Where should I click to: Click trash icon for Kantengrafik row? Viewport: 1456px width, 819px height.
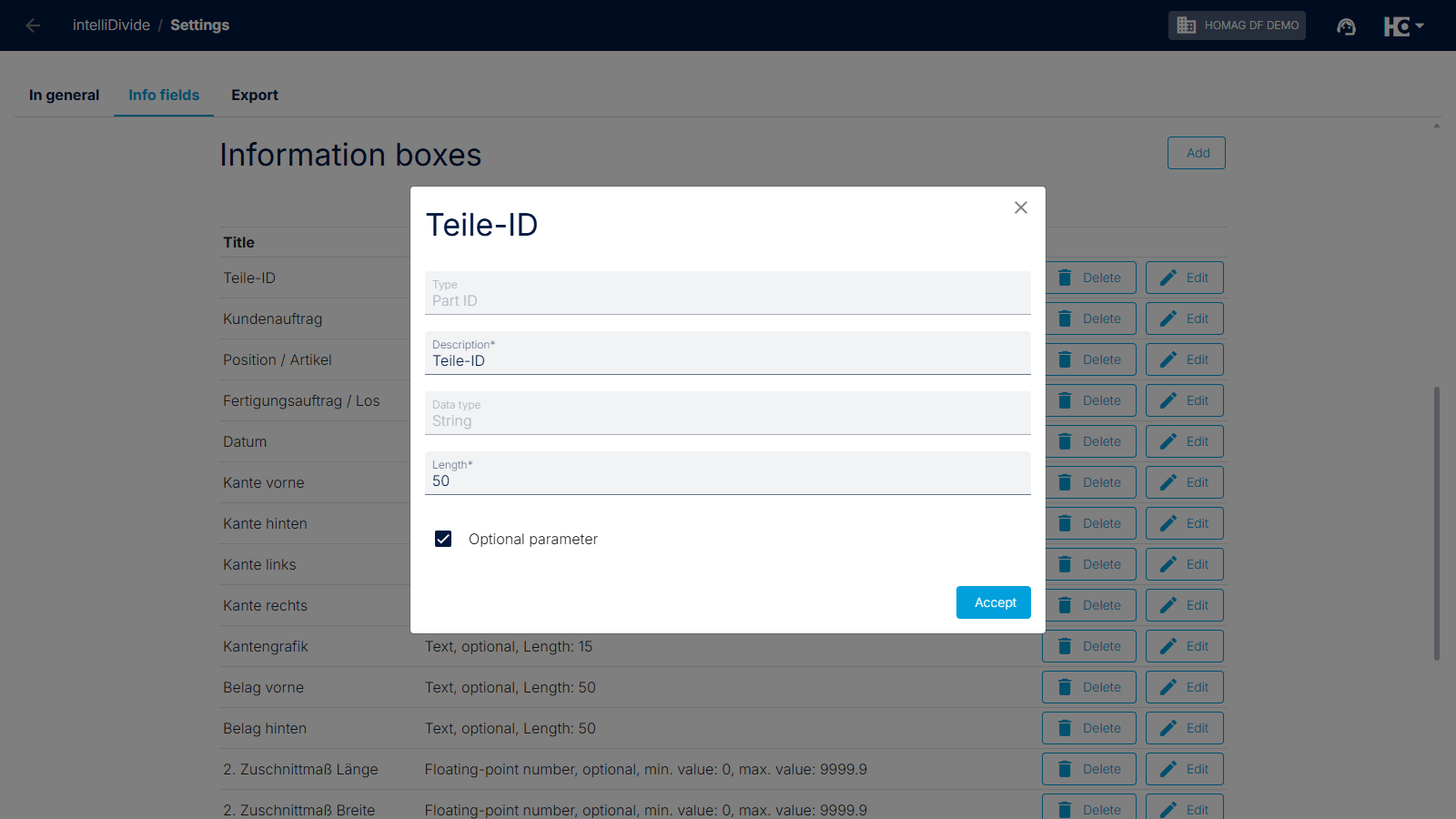click(x=1065, y=646)
